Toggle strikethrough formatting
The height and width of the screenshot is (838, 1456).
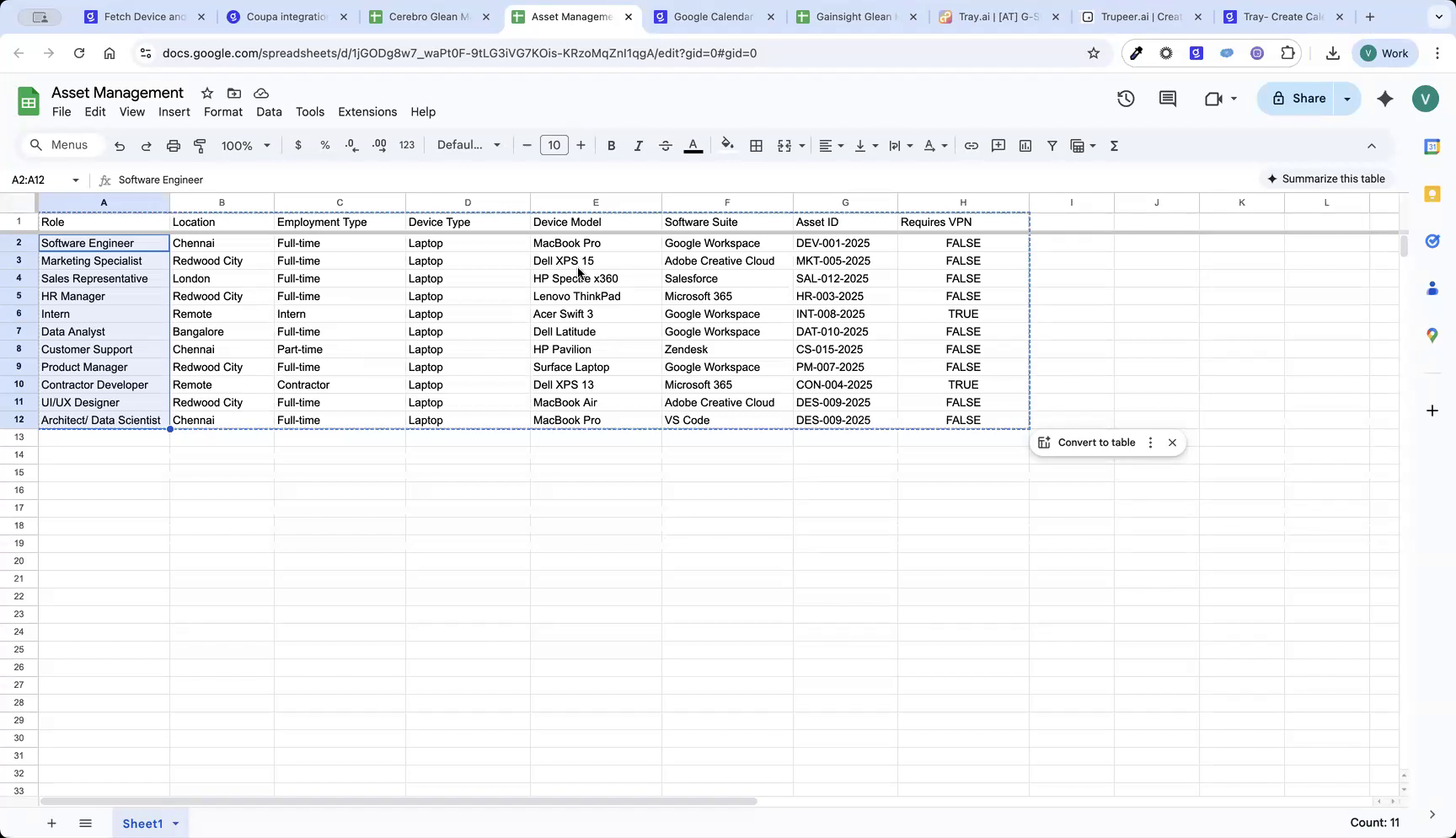(665, 145)
